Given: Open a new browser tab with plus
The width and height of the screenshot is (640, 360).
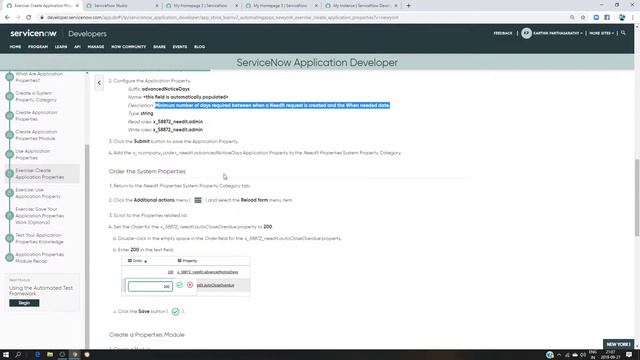Looking at the screenshot, I should click(x=409, y=6).
